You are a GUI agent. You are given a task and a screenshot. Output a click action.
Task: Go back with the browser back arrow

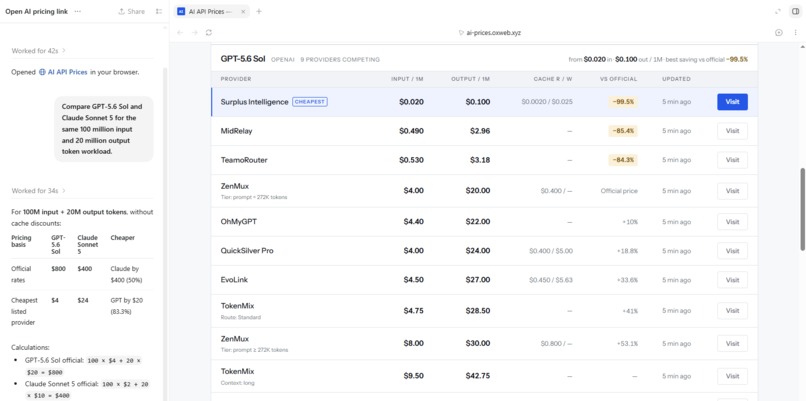tap(180, 32)
